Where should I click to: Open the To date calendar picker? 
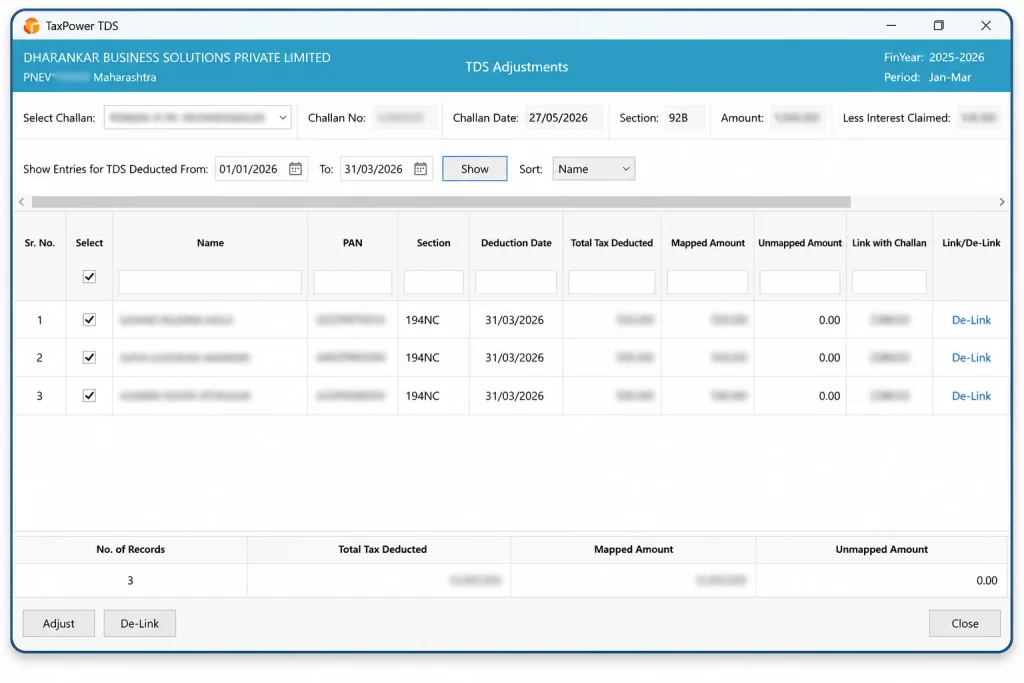420,169
